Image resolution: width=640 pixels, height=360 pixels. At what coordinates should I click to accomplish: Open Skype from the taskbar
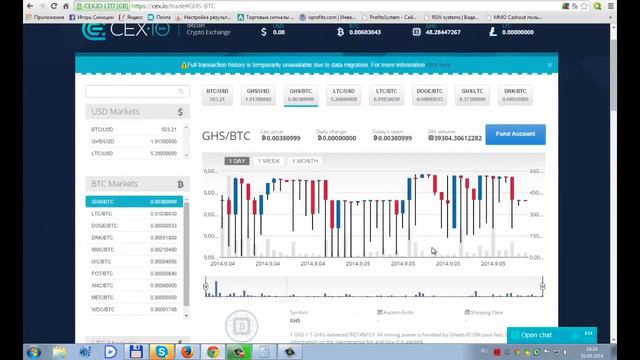coord(161,352)
